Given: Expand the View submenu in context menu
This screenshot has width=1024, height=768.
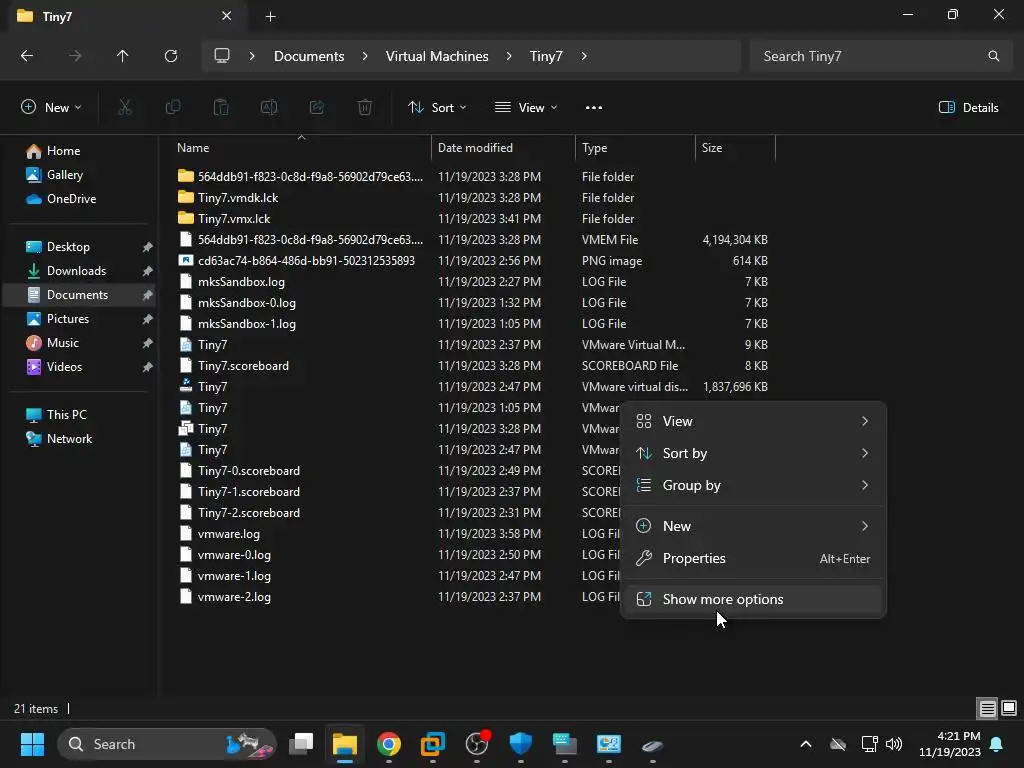Looking at the screenshot, I should click(x=753, y=421).
